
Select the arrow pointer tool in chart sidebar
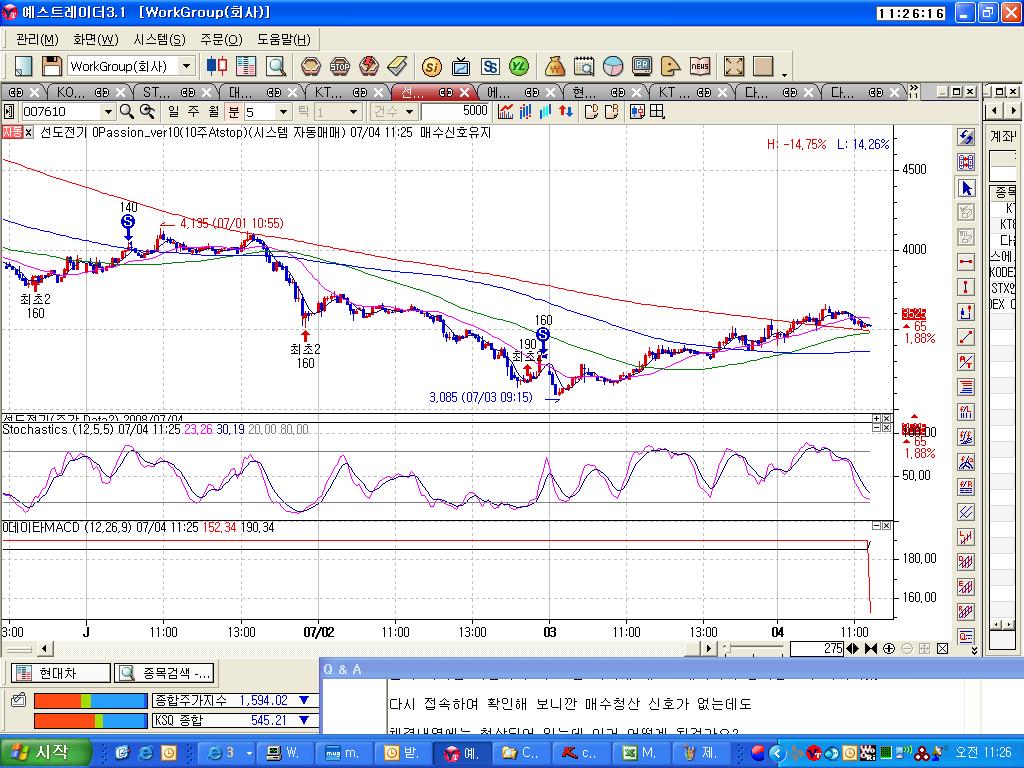[966, 188]
